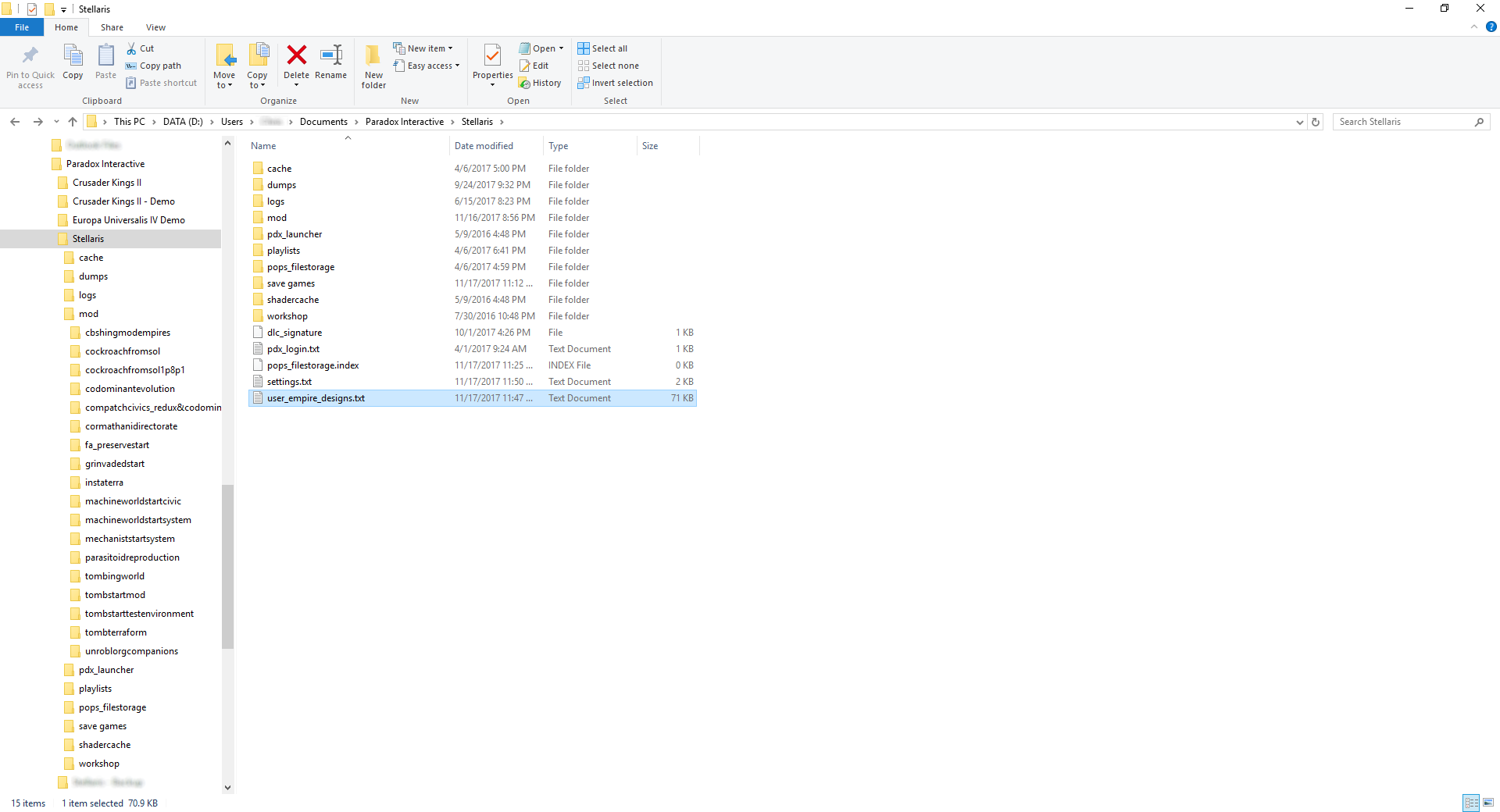Select user_empire_designs.txt file
Image resolution: width=1500 pixels, height=812 pixels.
(x=472, y=398)
